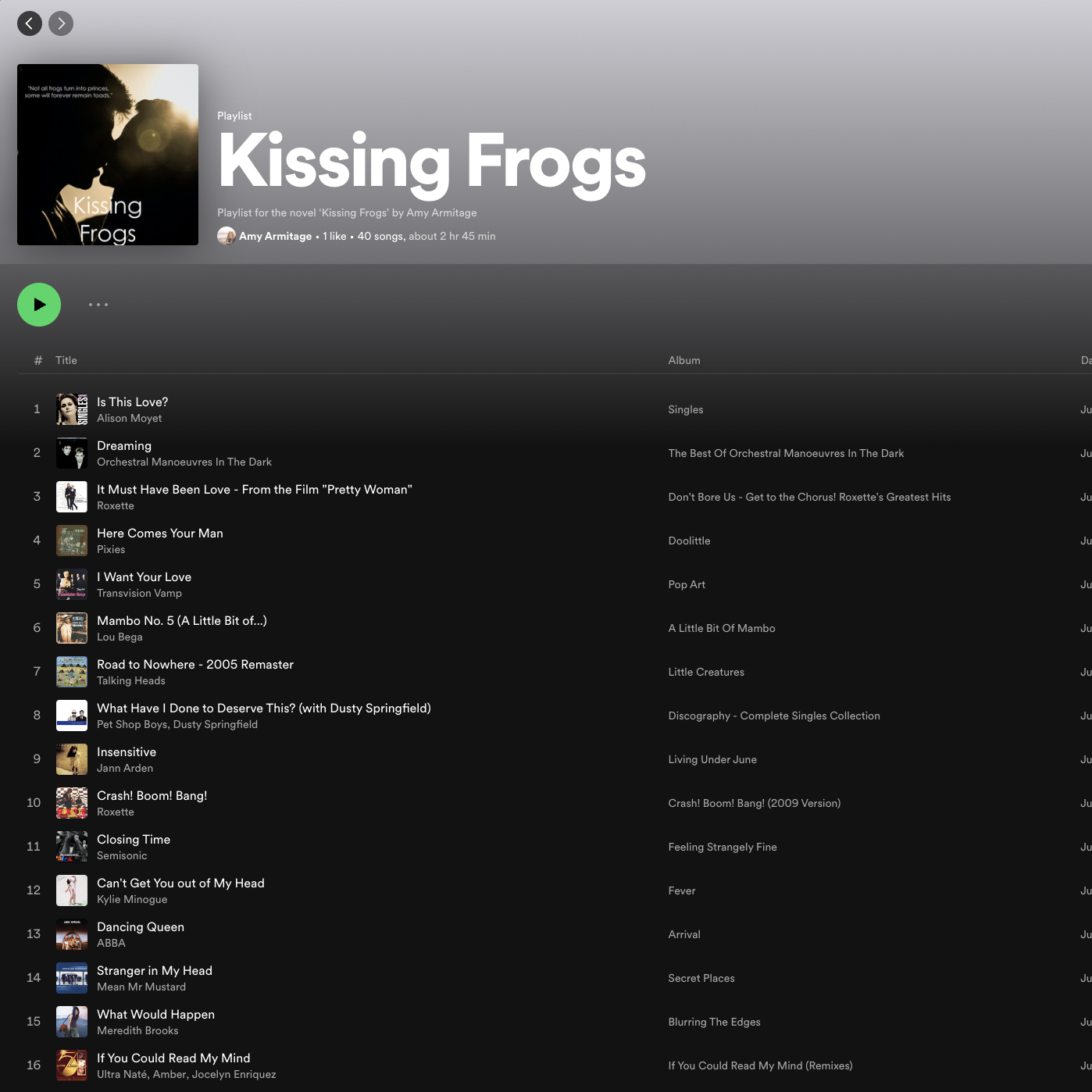The width and height of the screenshot is (1092, 1092).
Task: Click the Title column header
Action: point(66,360)
